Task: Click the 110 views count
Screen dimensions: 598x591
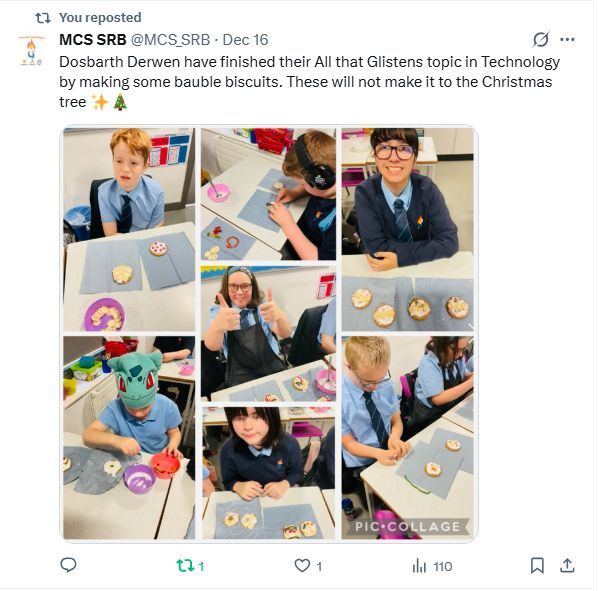Action: [442, 567]
